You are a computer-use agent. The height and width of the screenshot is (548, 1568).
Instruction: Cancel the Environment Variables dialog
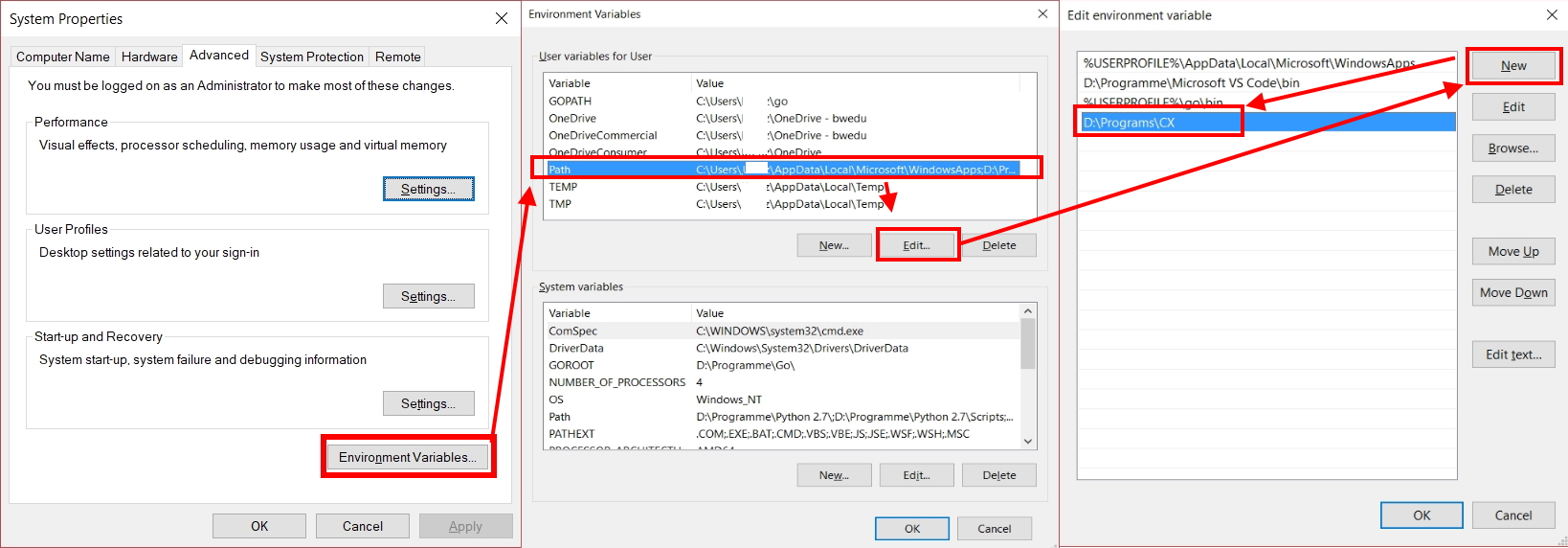995,529
